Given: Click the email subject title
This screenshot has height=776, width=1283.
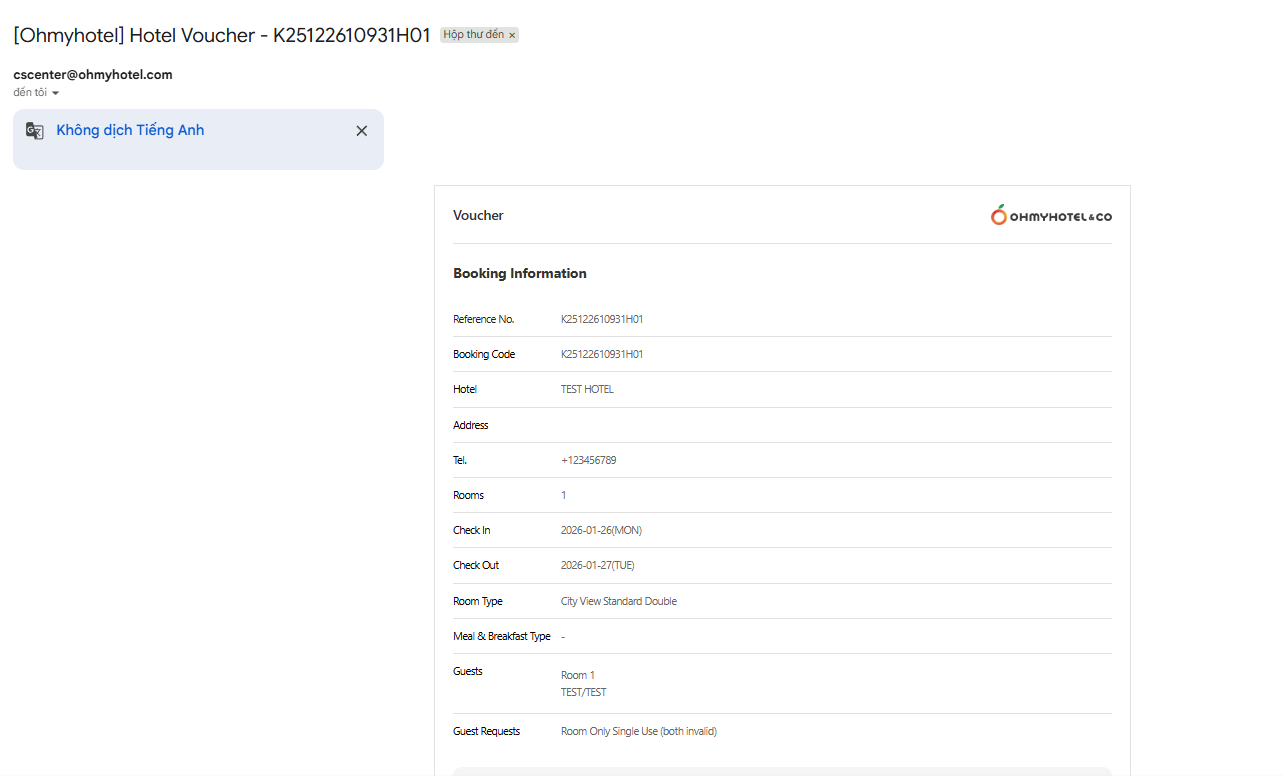Looking at the screenshot, I should click(221, 35).
